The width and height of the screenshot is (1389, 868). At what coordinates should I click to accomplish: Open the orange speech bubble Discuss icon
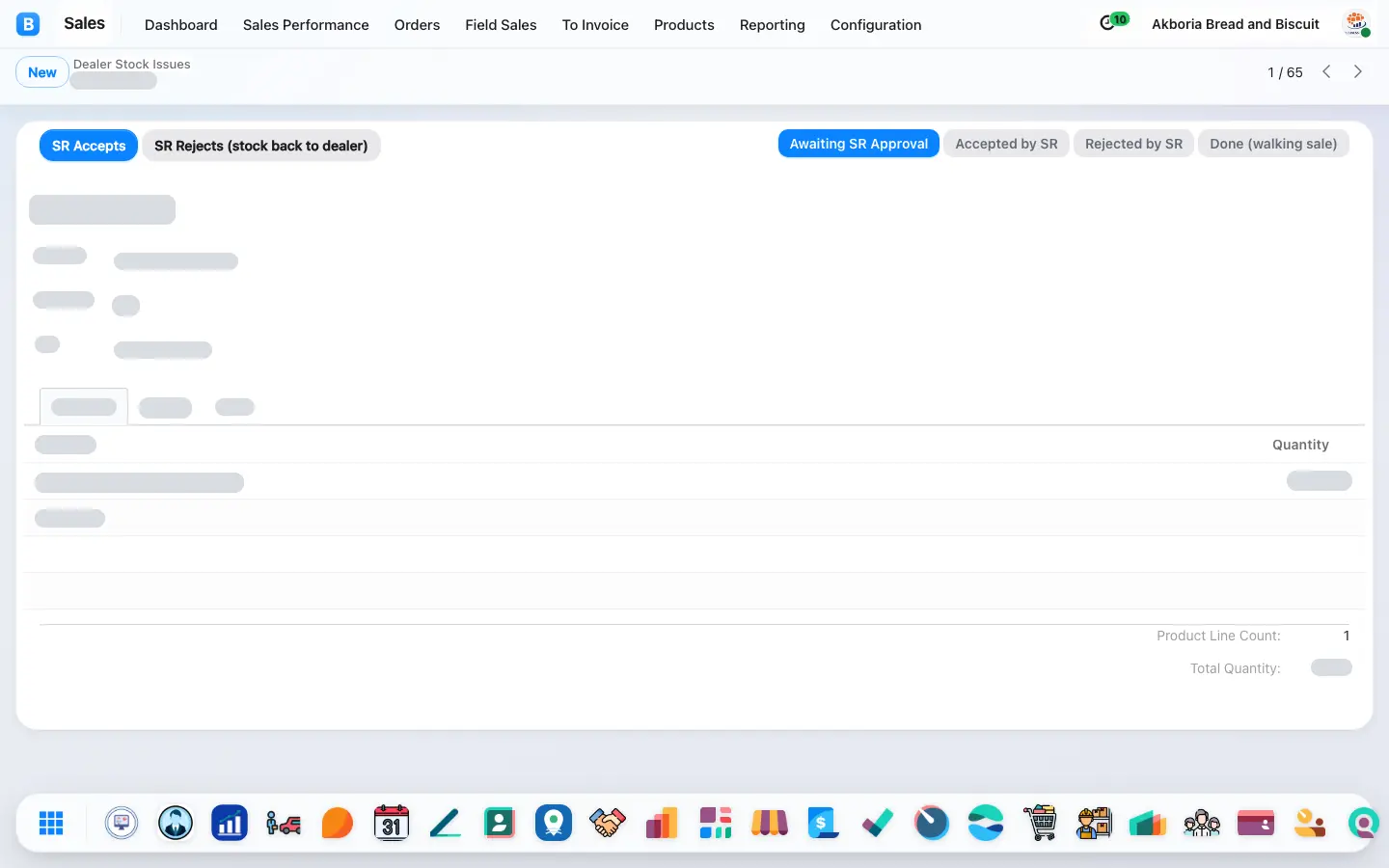click(x=338, y=823)
